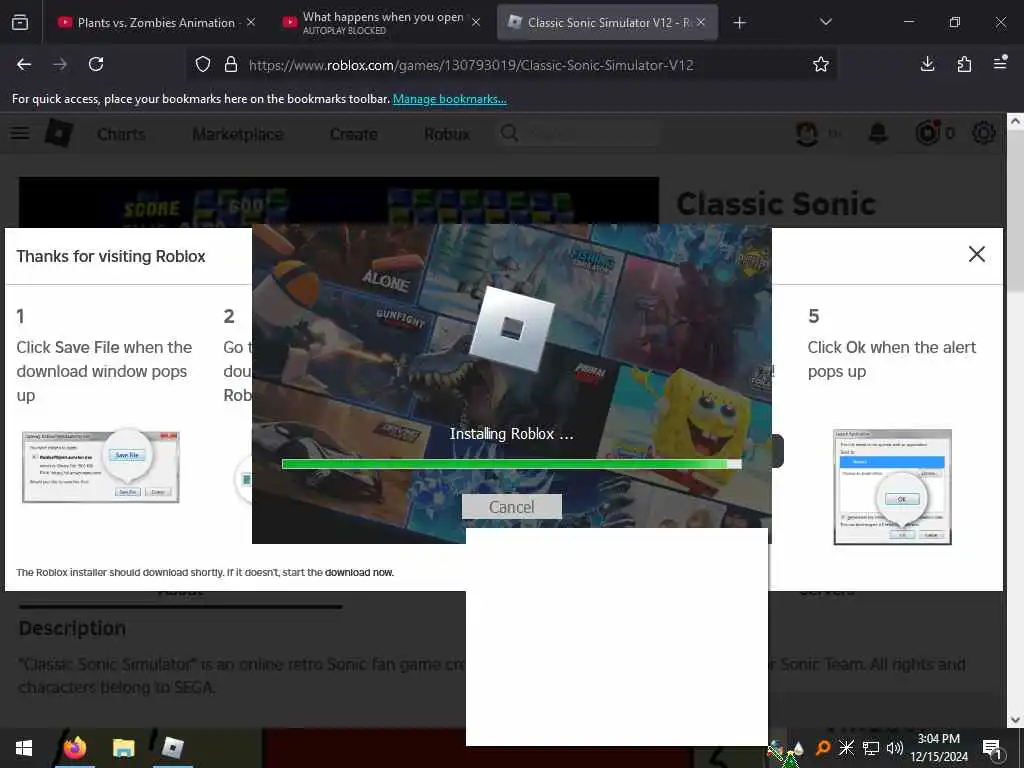
Task: Click the download now link
Action: [359, 572]
